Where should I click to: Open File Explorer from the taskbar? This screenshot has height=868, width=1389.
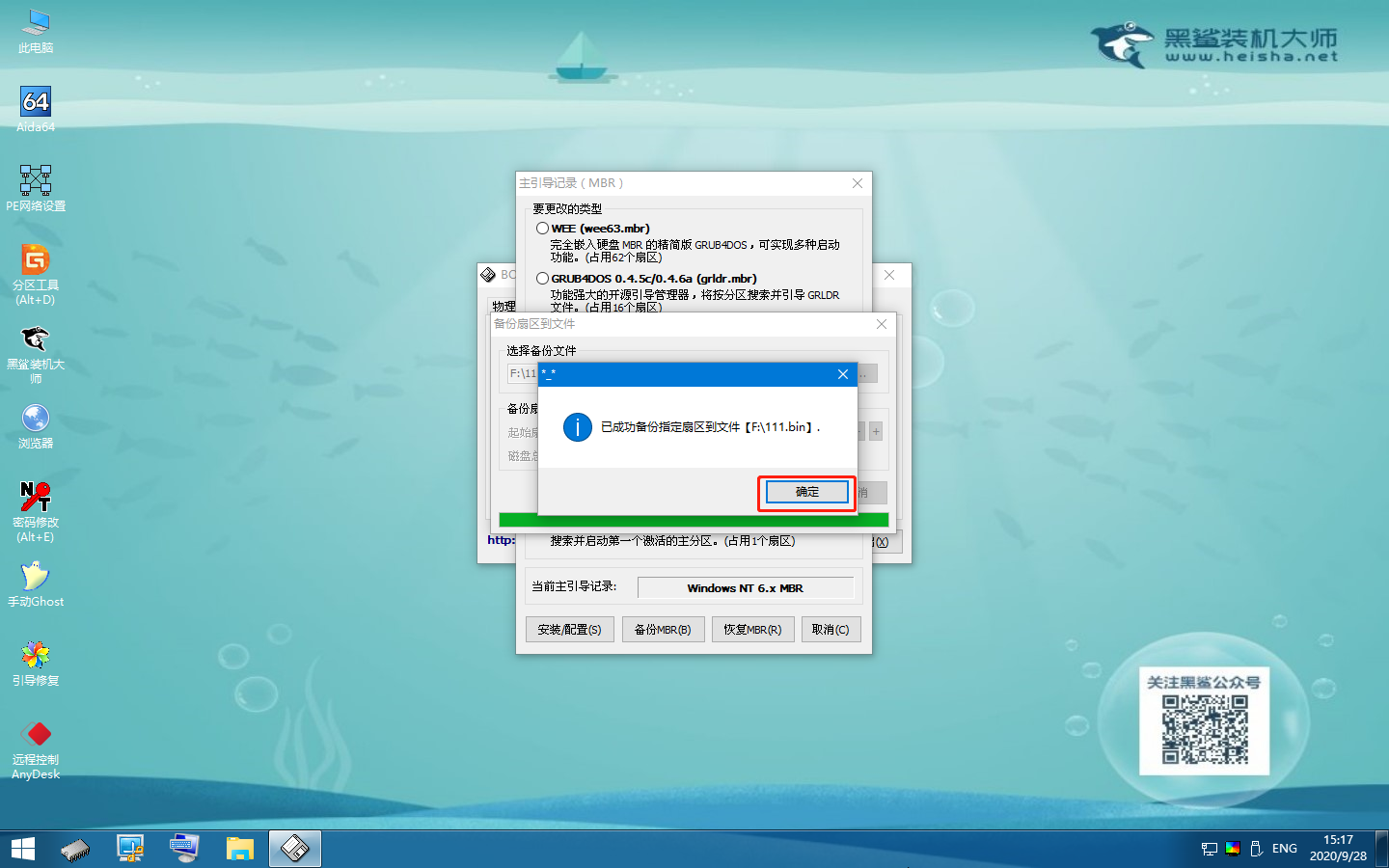point(239,848)
